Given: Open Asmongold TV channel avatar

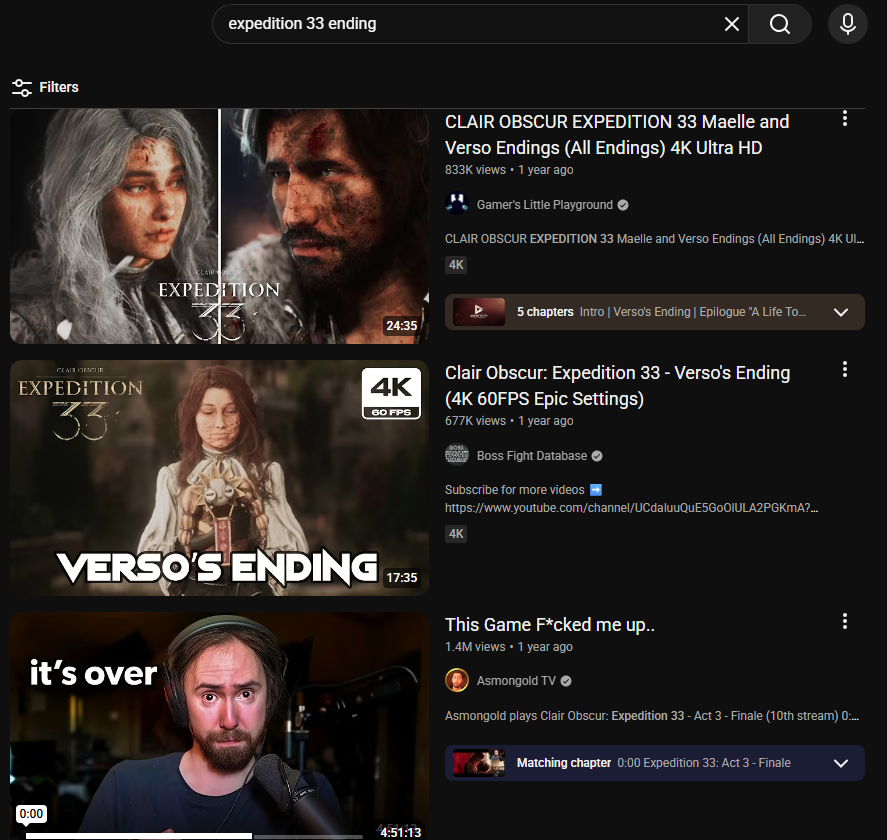Looking at the screenshot, I should [457, 680].
